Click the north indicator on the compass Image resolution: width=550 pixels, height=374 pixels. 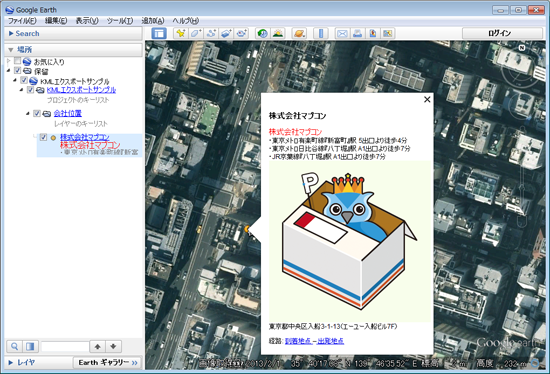point(522,48)
